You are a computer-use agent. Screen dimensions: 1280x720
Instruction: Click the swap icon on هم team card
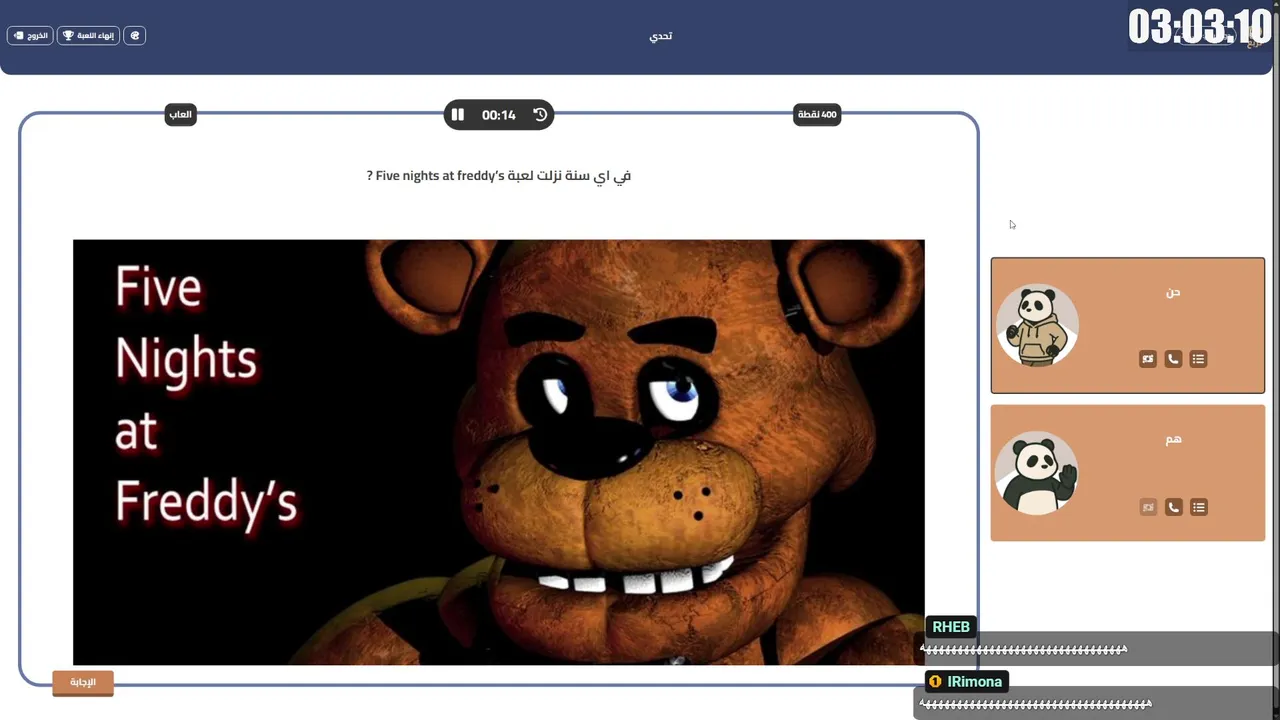pos(1148,507)
